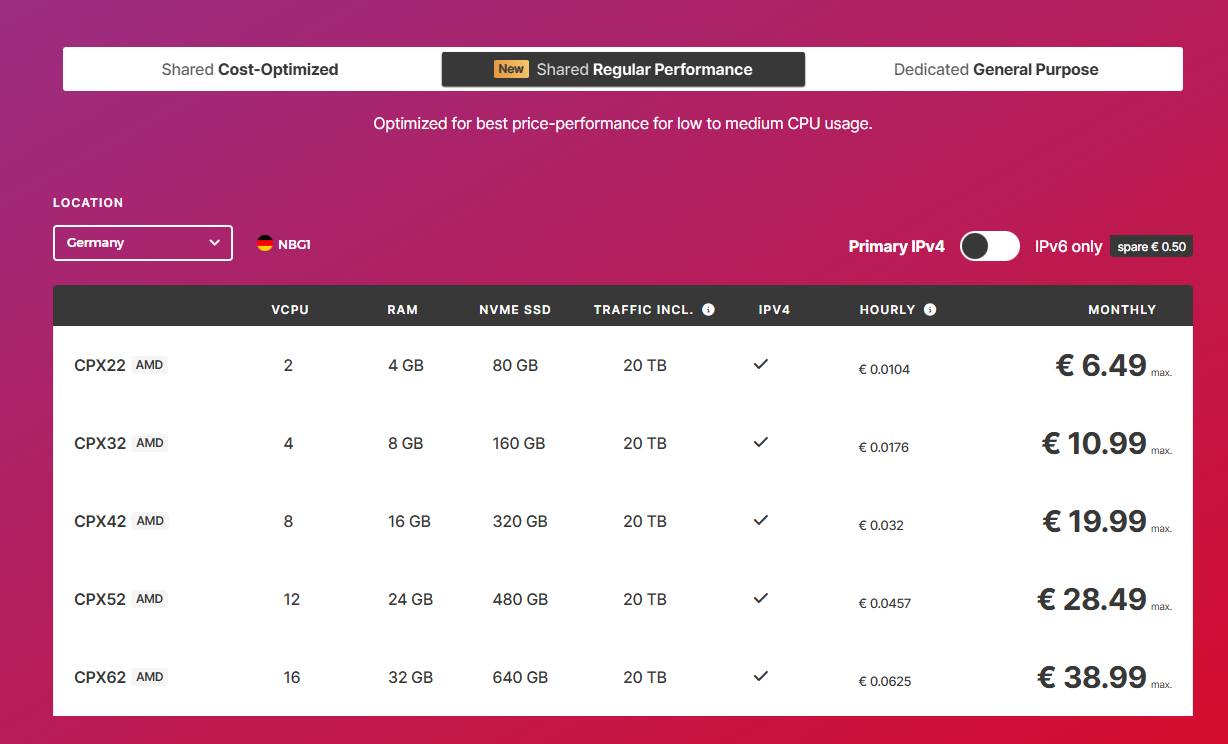Click the spare € 0.50 badge
Image resolution: width=1228 pixels, height=744 pixels.
tap(1151, 246)
